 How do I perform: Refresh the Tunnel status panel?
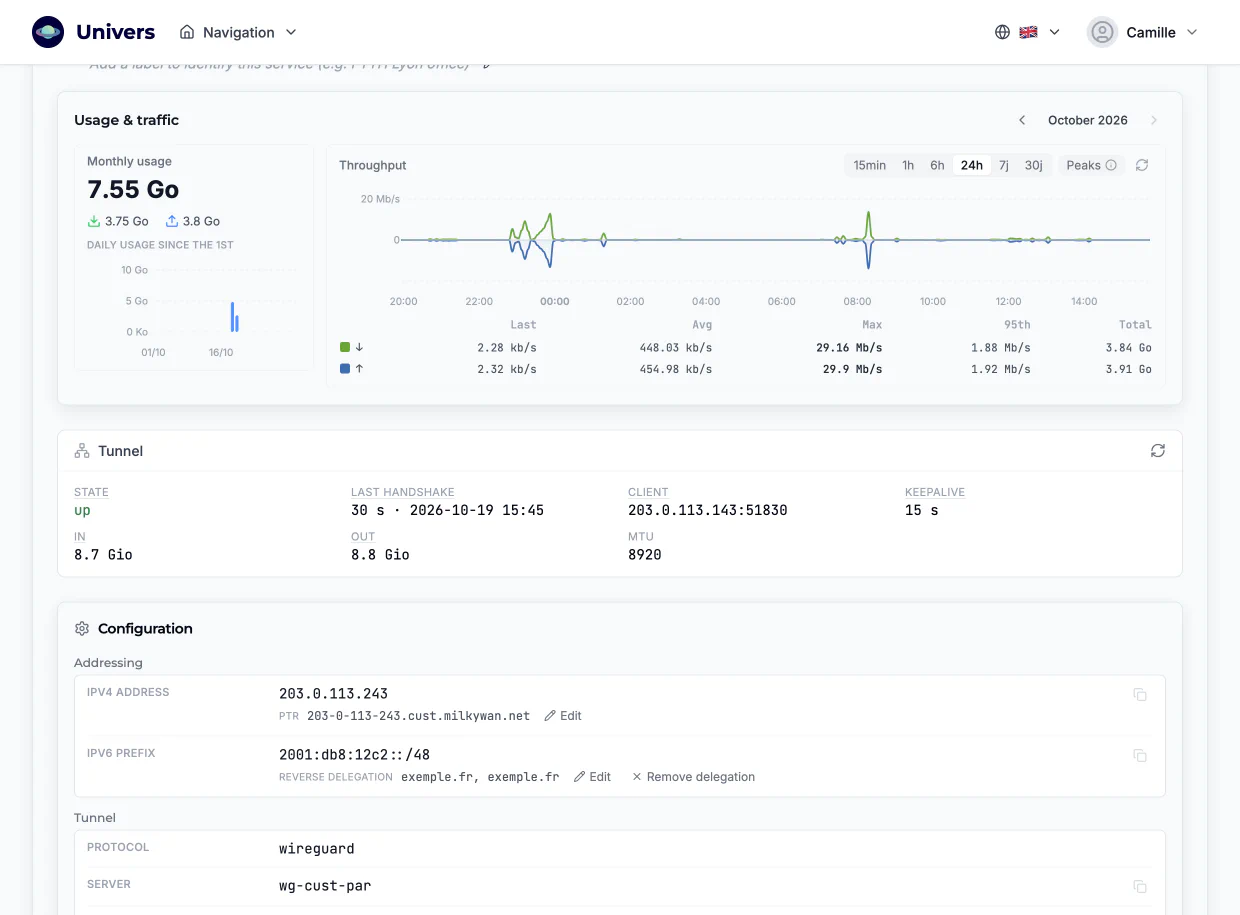pyautogui.click(x=1158, y=451)
